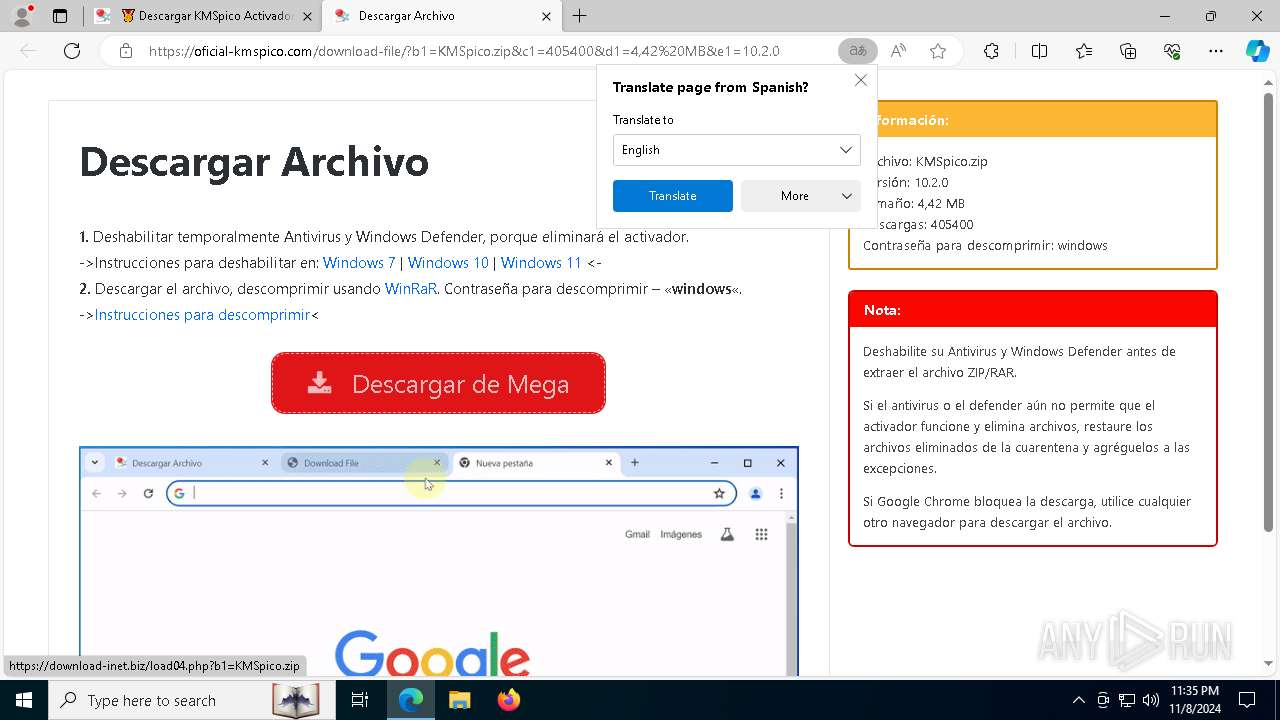Close the translate popup

tap(861, 80)
